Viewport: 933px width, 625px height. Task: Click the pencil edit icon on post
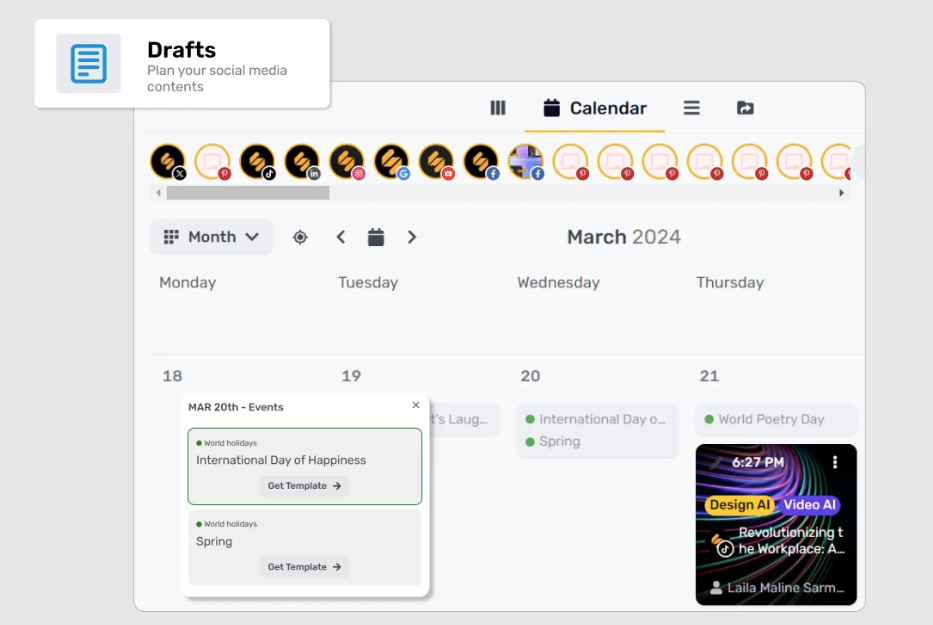point(716,462)
